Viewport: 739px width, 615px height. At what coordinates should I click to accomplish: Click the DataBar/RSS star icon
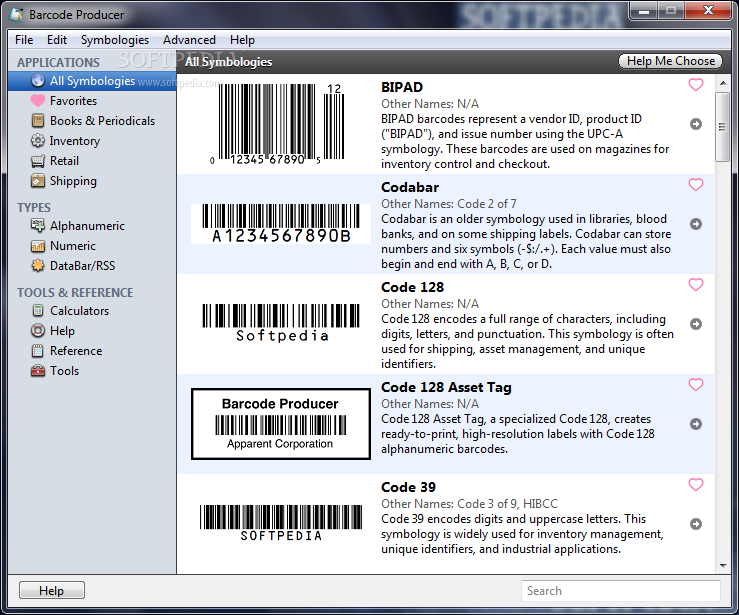(38, 266)
